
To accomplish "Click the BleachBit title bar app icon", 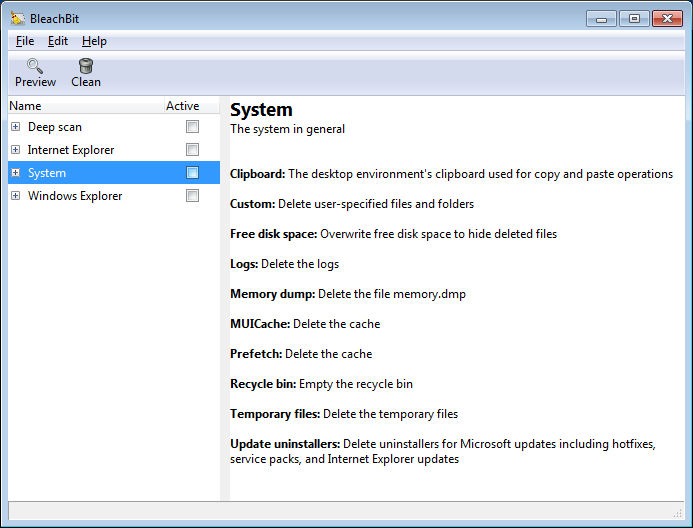I will click(x=18, y=19).
